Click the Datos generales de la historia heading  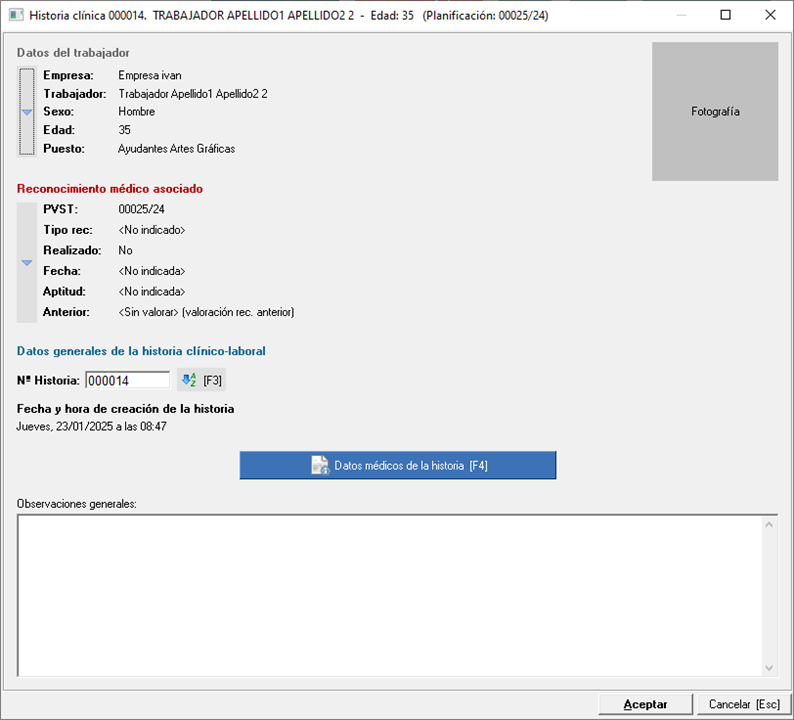[x=141, y=351]
